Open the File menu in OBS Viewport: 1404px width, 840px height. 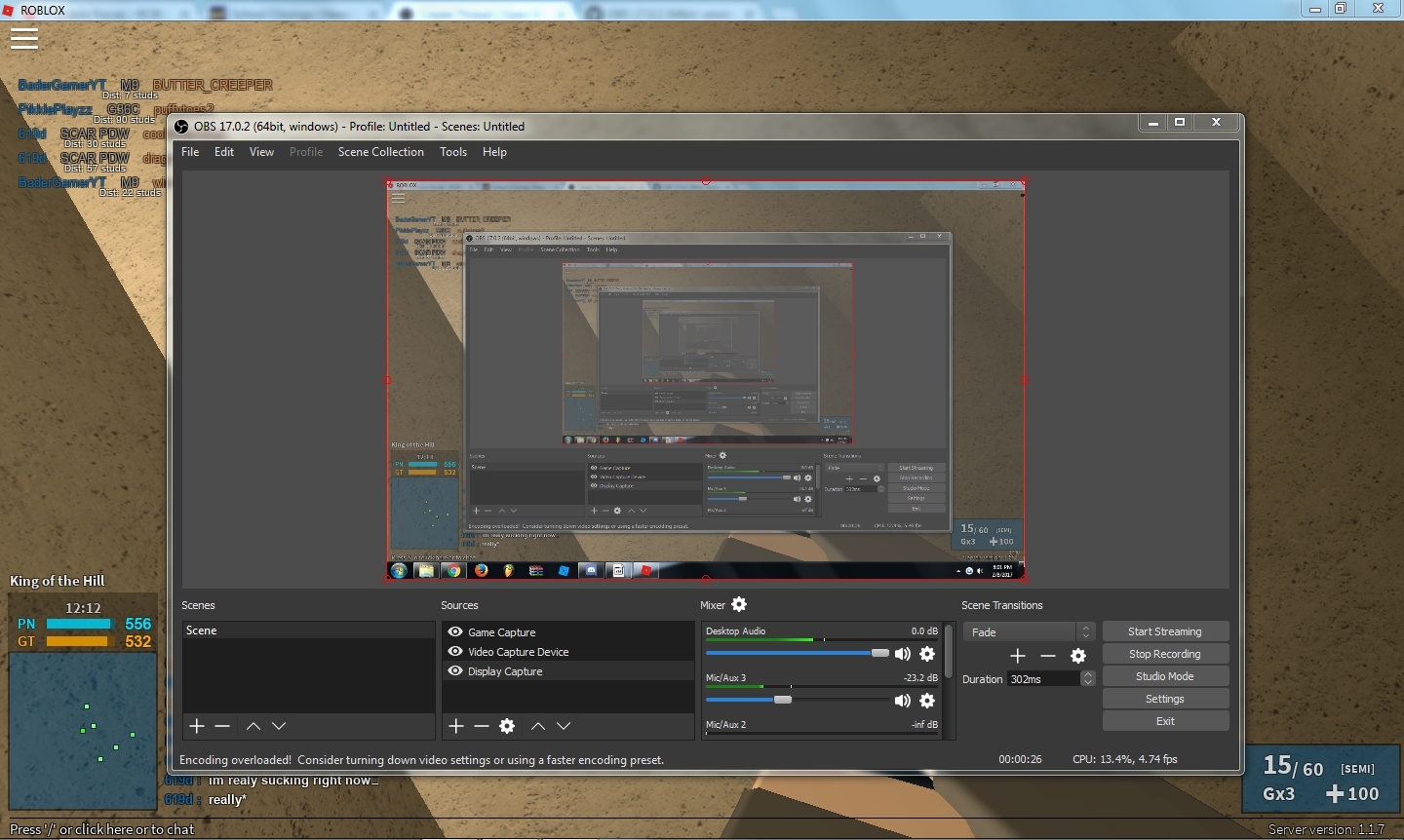point(190,152)
